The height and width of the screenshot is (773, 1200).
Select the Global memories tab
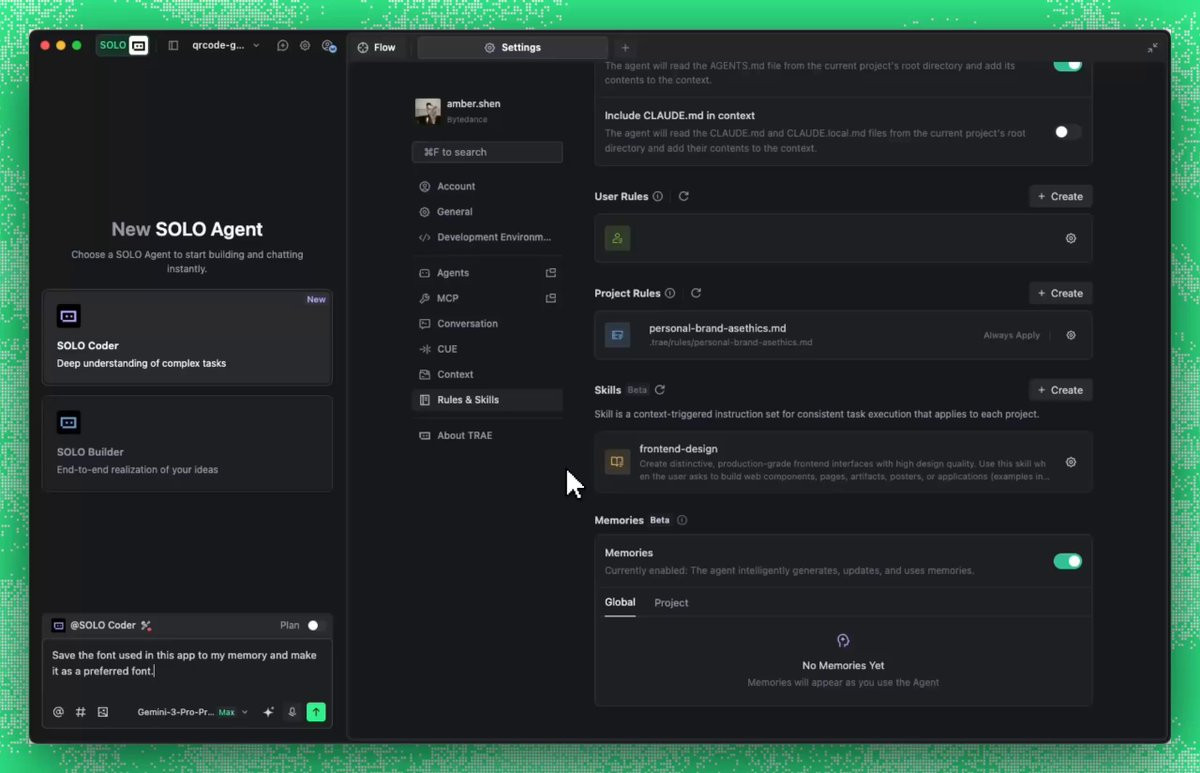(x=620, y=602)
